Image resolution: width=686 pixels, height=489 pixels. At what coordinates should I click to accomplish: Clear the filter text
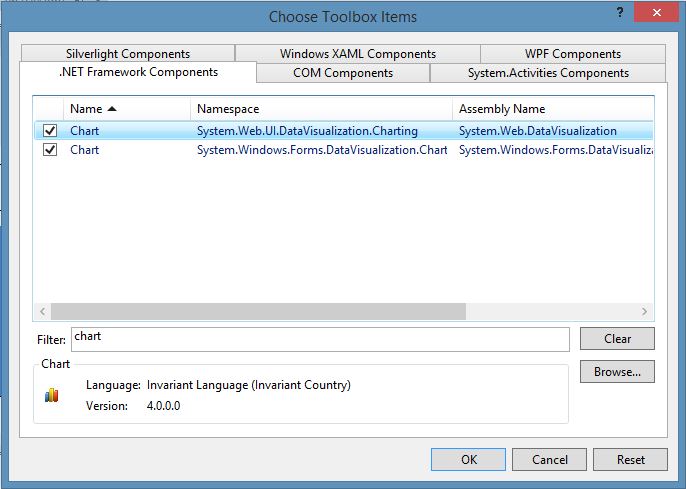(617, 339)
